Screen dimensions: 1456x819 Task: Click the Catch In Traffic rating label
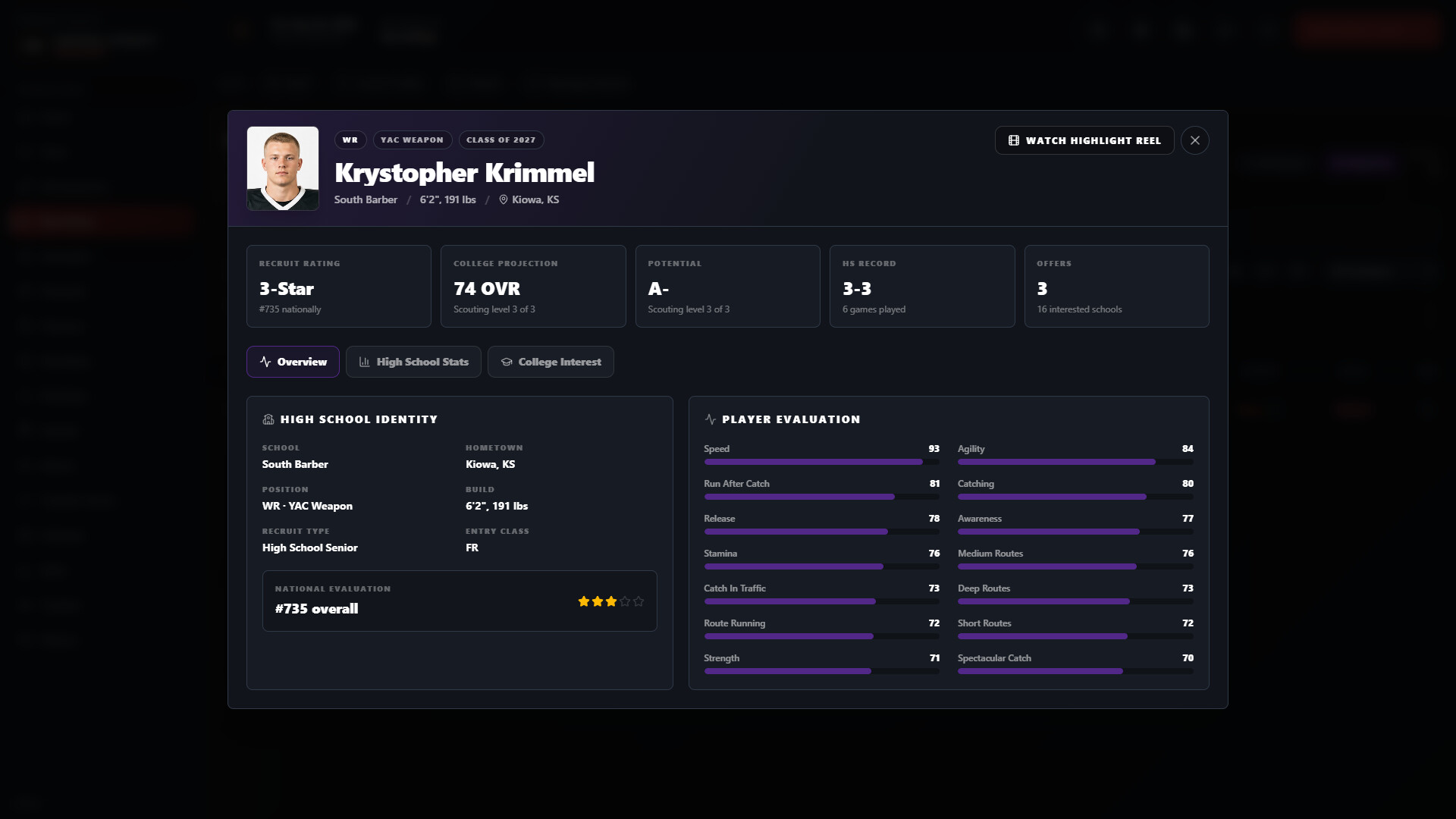coord(735,588)
